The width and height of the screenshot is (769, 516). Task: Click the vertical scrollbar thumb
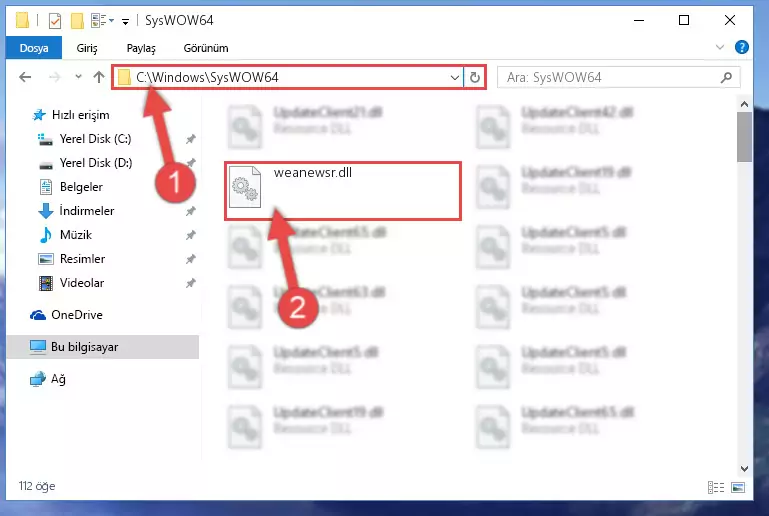tap(744, 137)
